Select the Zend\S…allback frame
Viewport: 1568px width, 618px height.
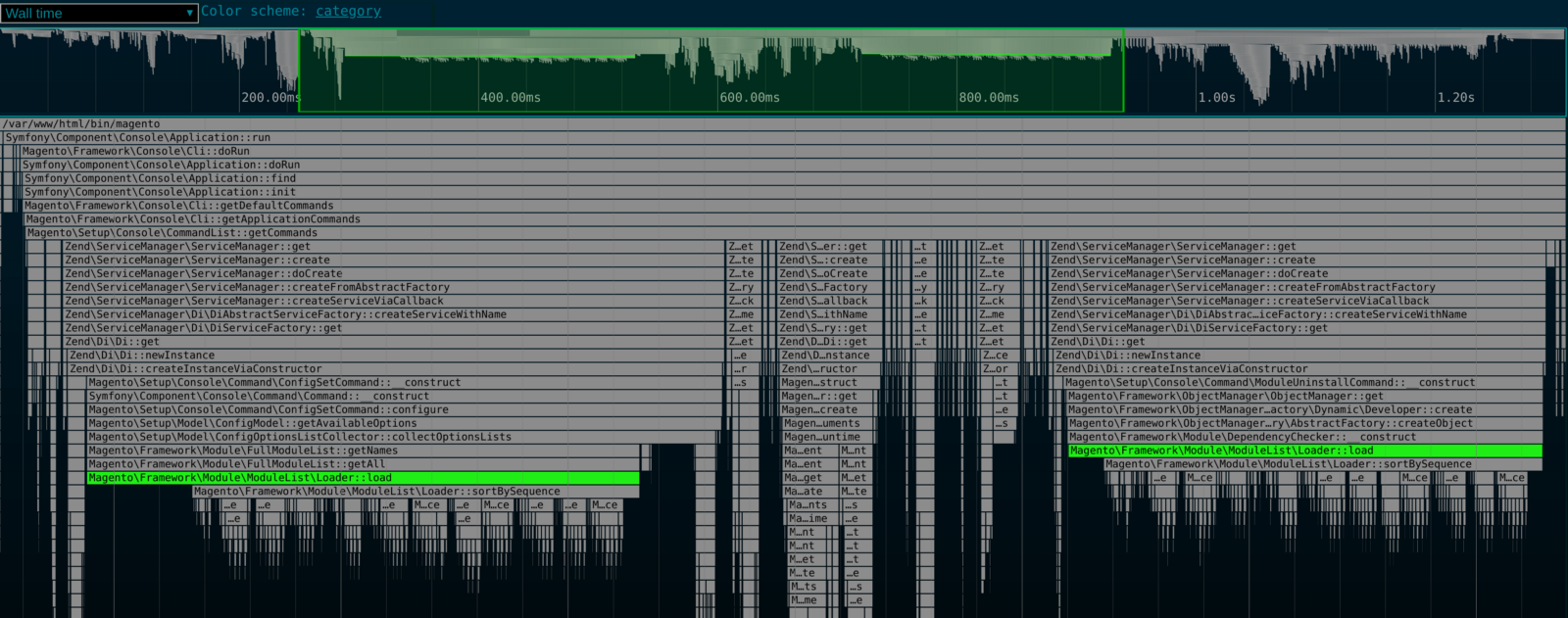pyautogui.click(x=830, y=302)
